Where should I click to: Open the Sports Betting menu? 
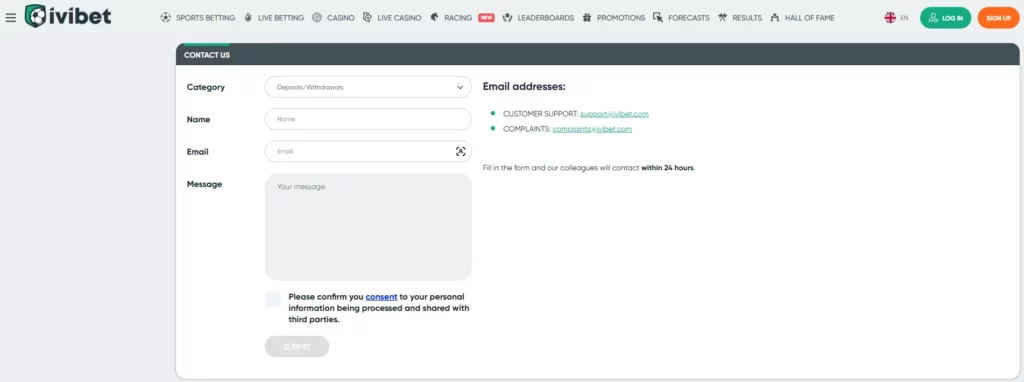pyautogui.click(x=206, y=18)
